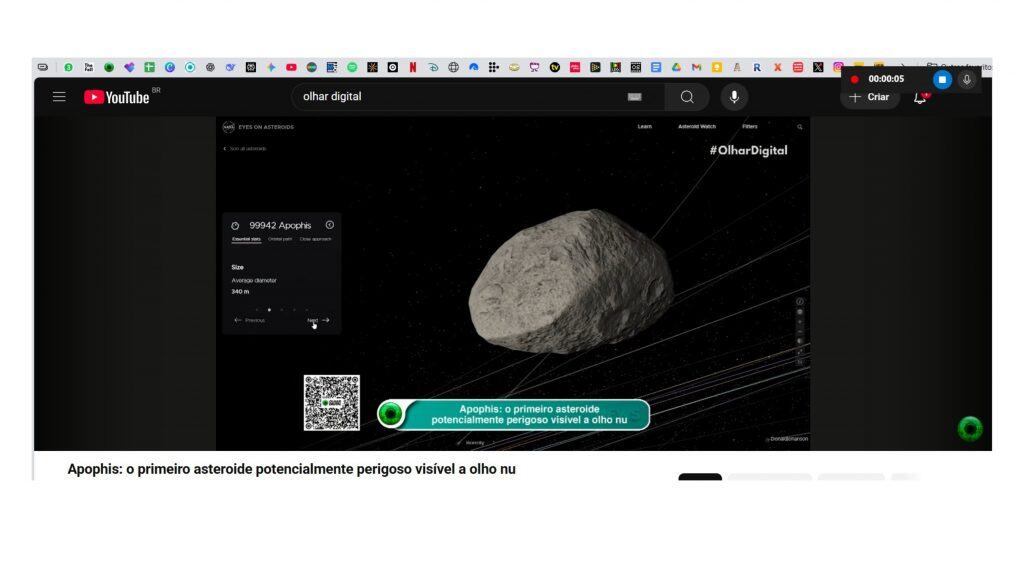Click the video title 'Apophis: o primeiro asteroide...'
Viewport: 1024px width, 576px height.
point(291,469)
